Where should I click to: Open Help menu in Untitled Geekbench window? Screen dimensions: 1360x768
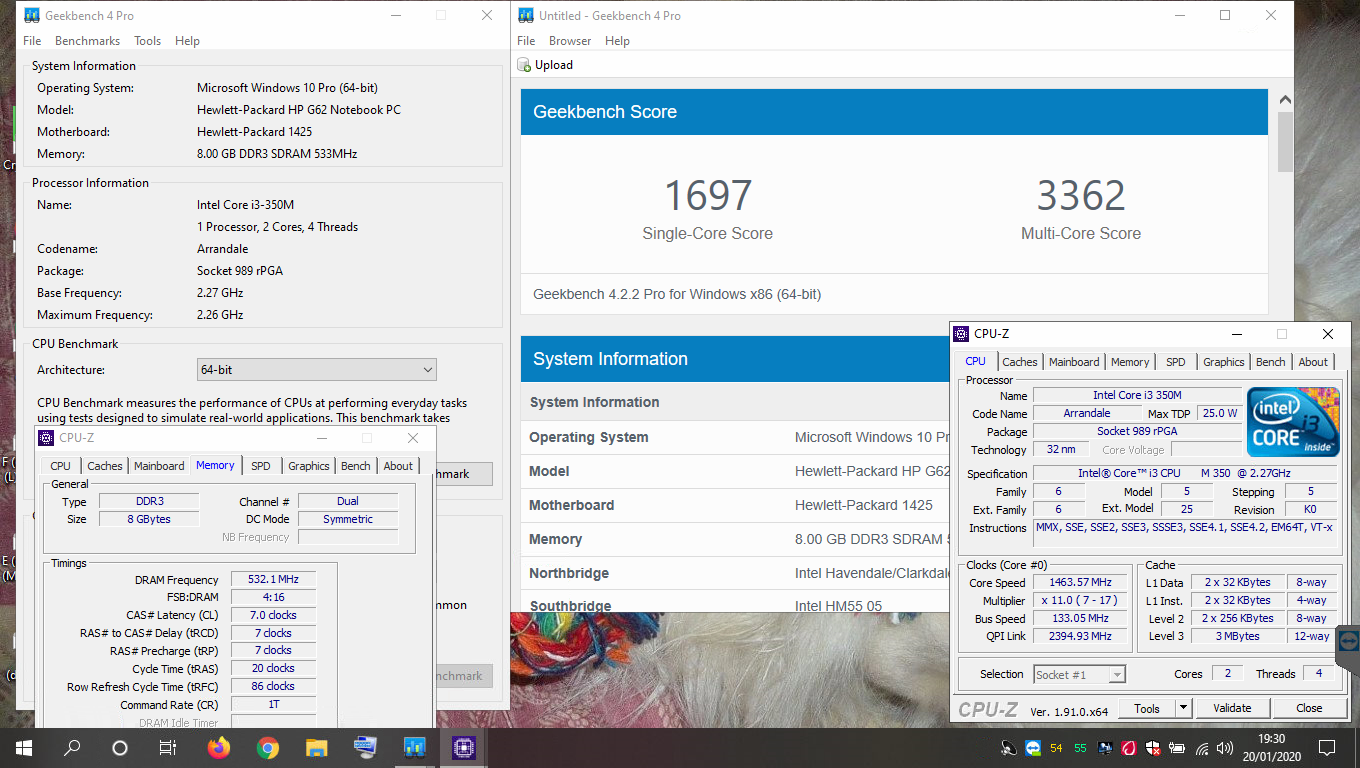pos(617,41)
